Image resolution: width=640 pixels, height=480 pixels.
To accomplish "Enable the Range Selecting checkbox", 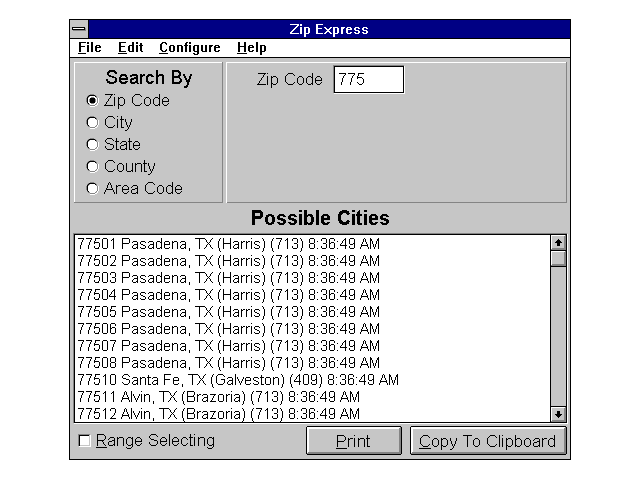I will [85, 441].
